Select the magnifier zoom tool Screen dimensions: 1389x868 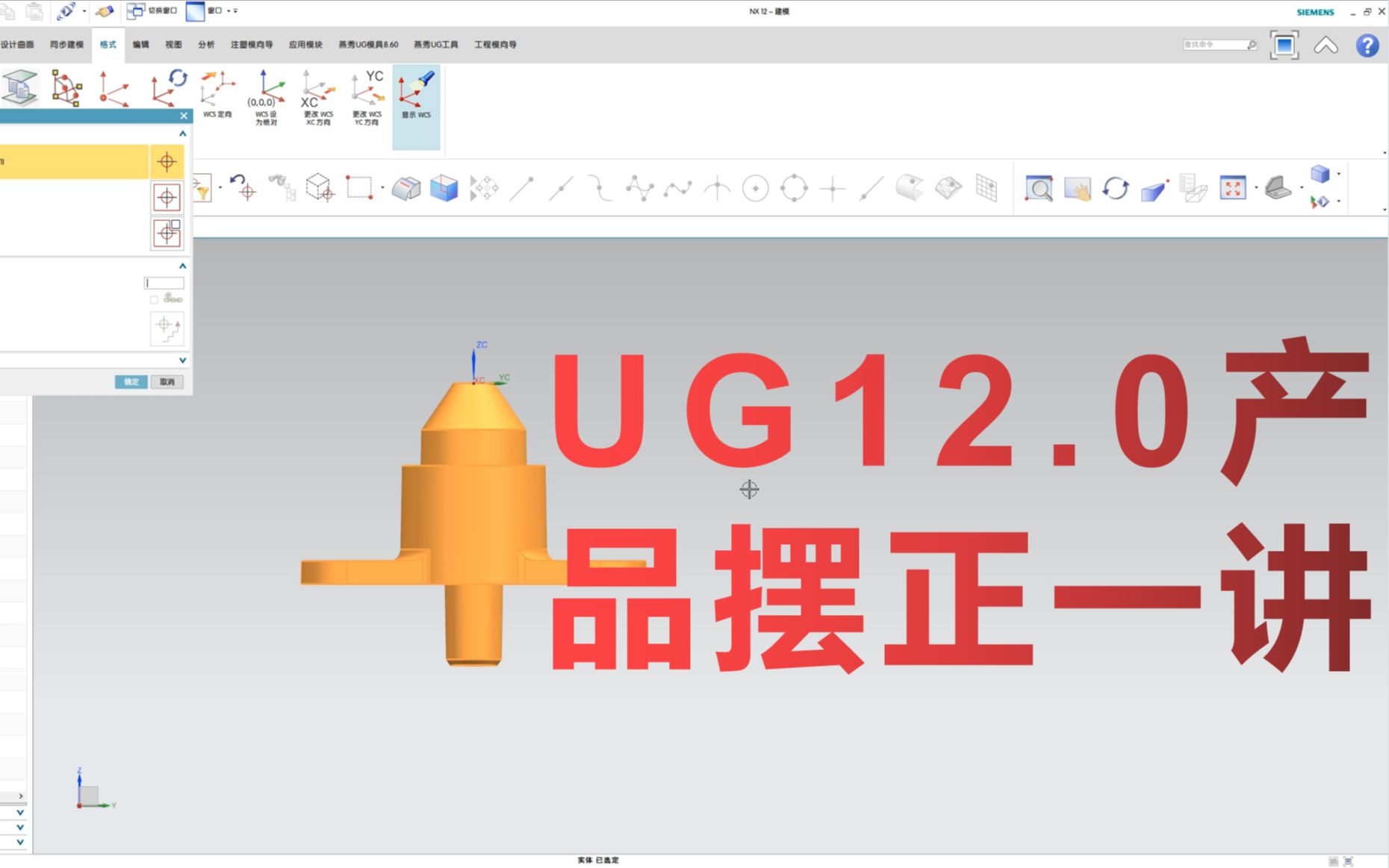click(x=1038, y=189)
